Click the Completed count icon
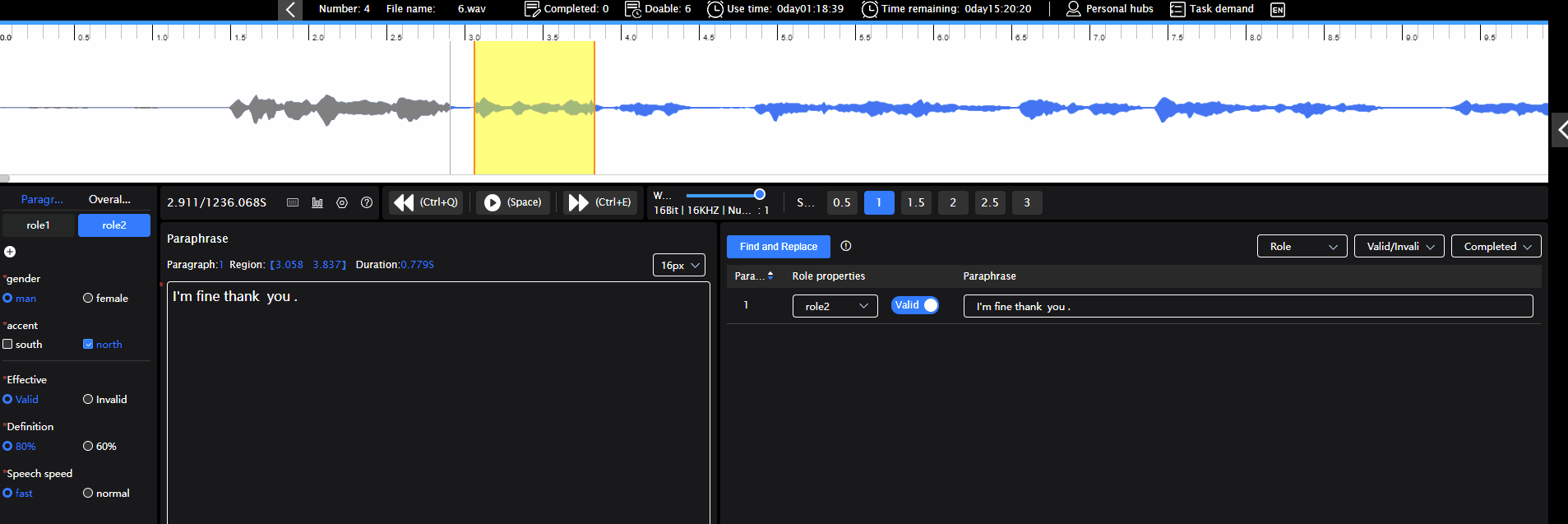The height and width of the screenshot is (524, 1568). (x=532, y=9)
